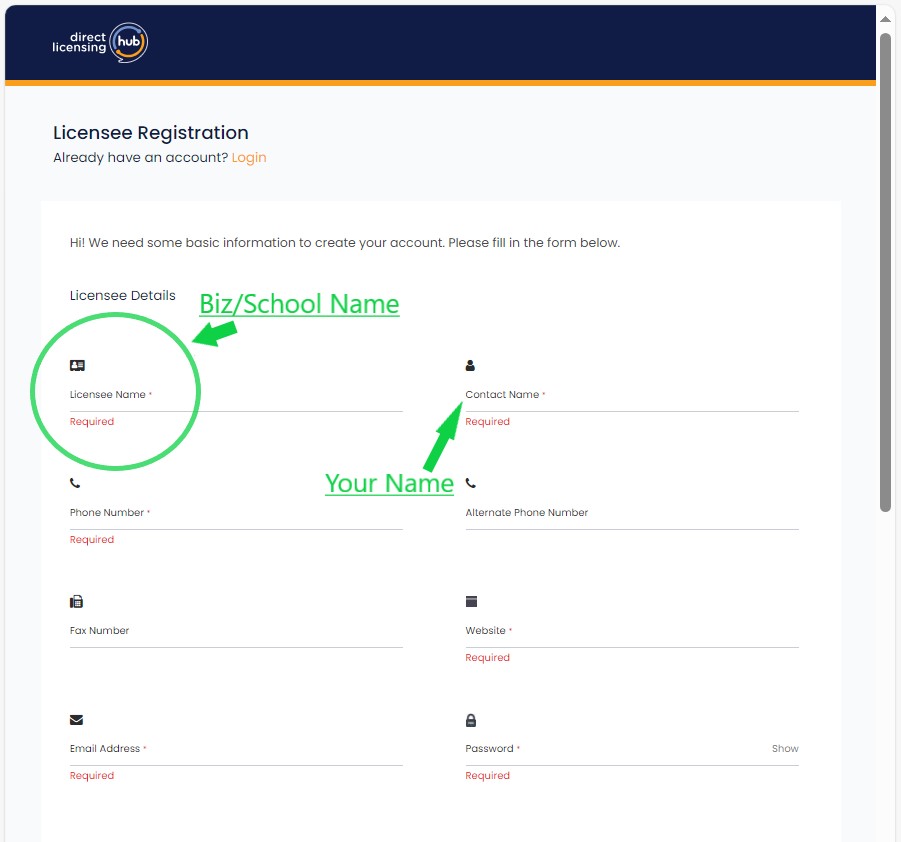Click the 'Already have an account?' text
This screenshot has height=842, width=901.
coord(141,157)
